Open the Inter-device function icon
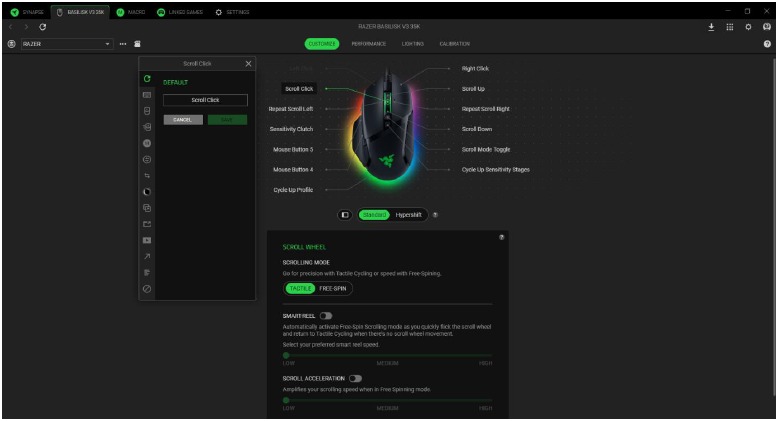The width and height of the screenshot is (778, 421). pos(147,159)
